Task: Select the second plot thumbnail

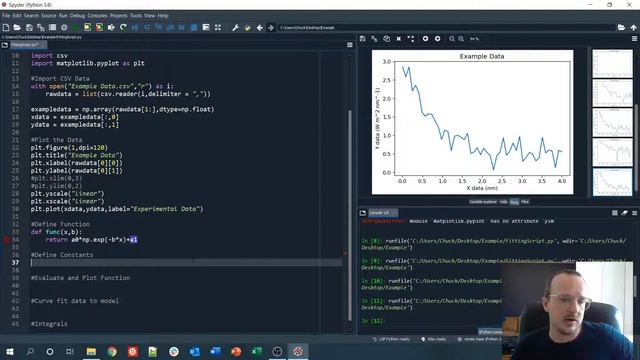Action: click(612, 93)
